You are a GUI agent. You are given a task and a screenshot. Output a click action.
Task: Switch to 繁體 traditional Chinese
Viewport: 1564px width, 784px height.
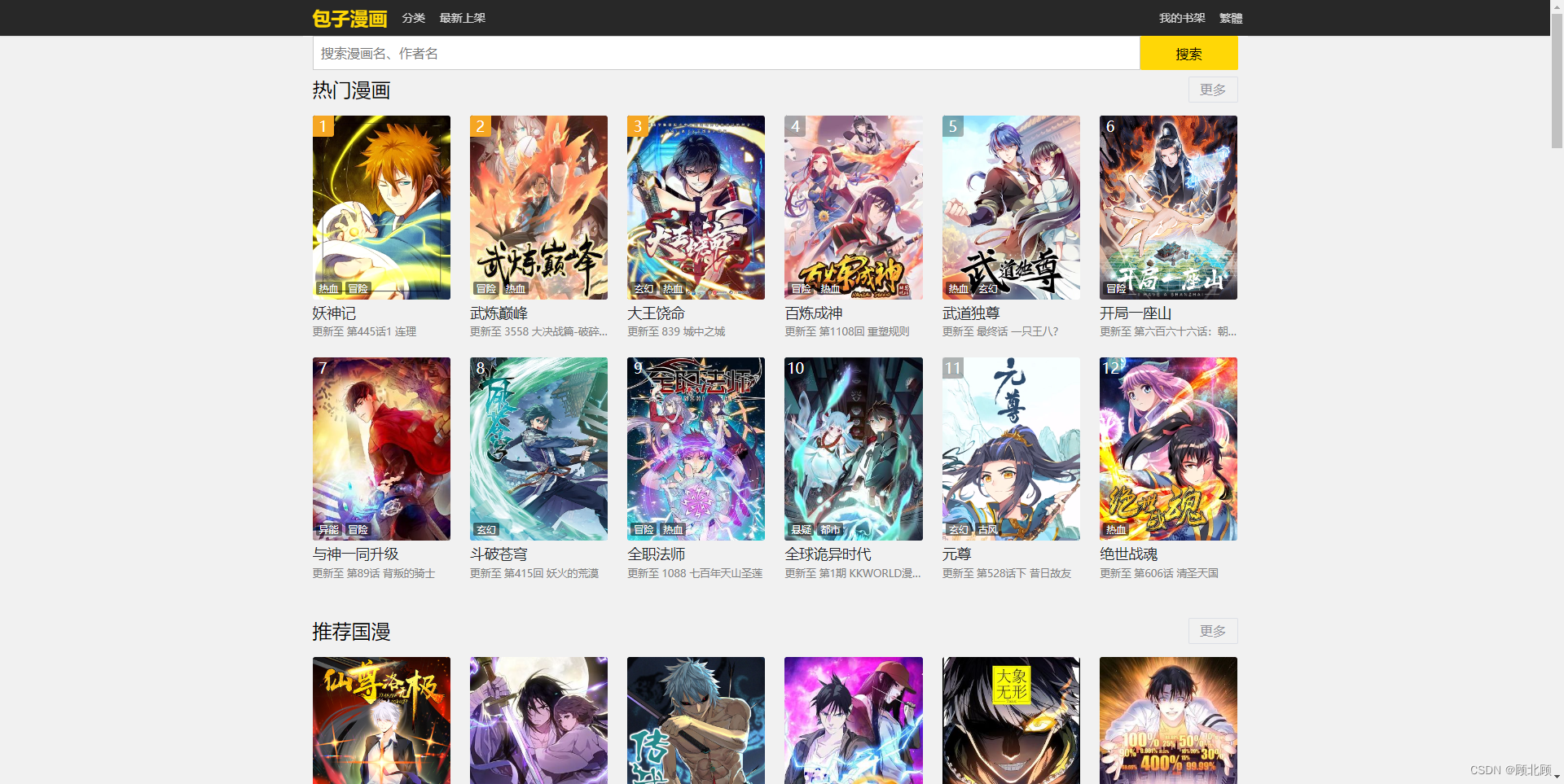pyautogui.click(x=1231, y=18)
